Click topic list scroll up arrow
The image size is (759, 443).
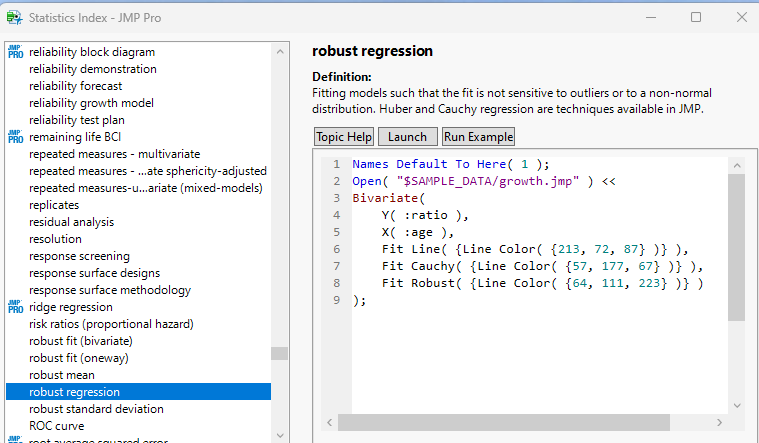tap(279, 50)
